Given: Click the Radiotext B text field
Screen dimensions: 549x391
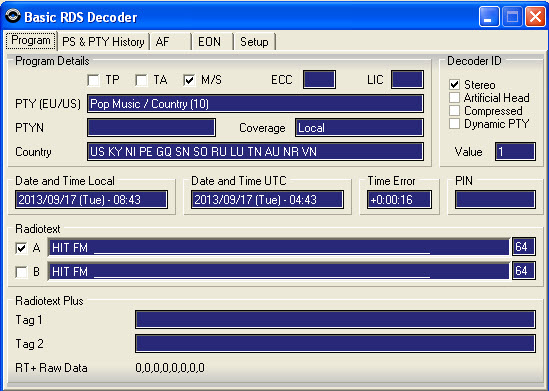Looking at the screenshot, I should click(x=279, y=271).
